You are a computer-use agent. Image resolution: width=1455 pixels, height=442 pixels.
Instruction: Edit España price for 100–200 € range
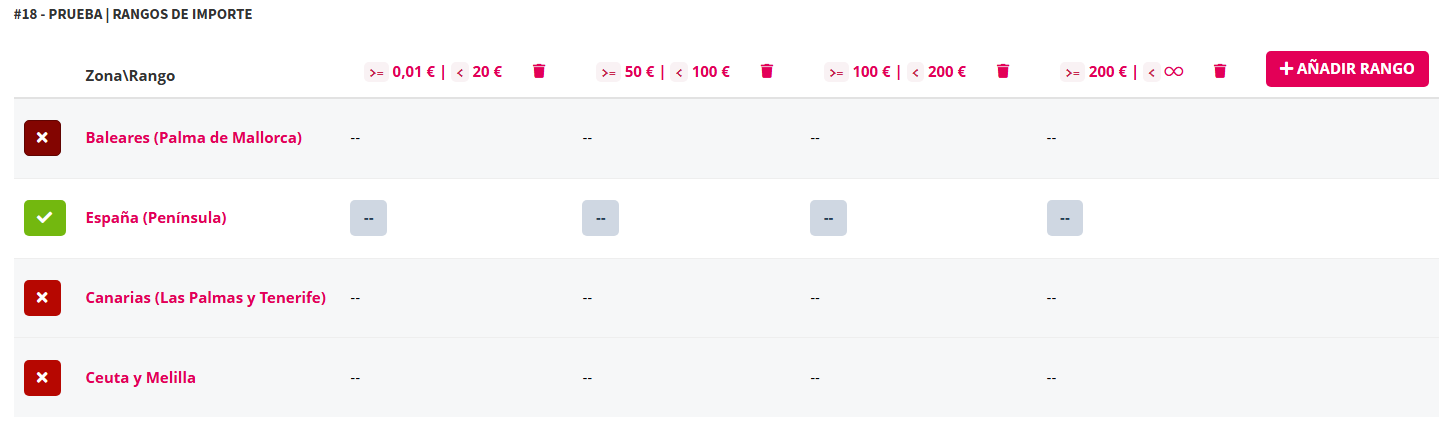tap(828, 218)
